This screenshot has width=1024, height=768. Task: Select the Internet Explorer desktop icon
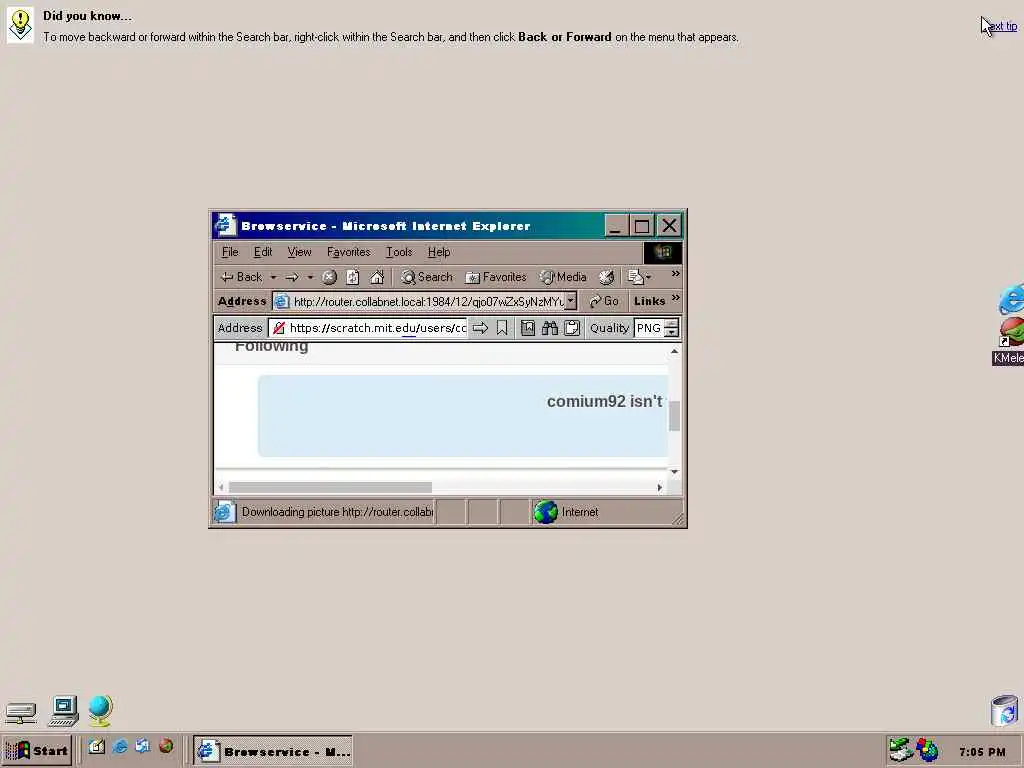point(1012,300)
